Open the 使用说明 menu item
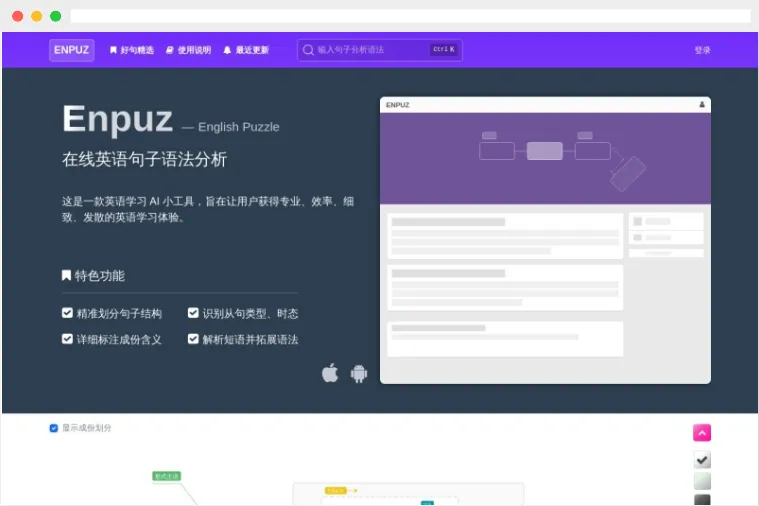 (x=189, y=50)
